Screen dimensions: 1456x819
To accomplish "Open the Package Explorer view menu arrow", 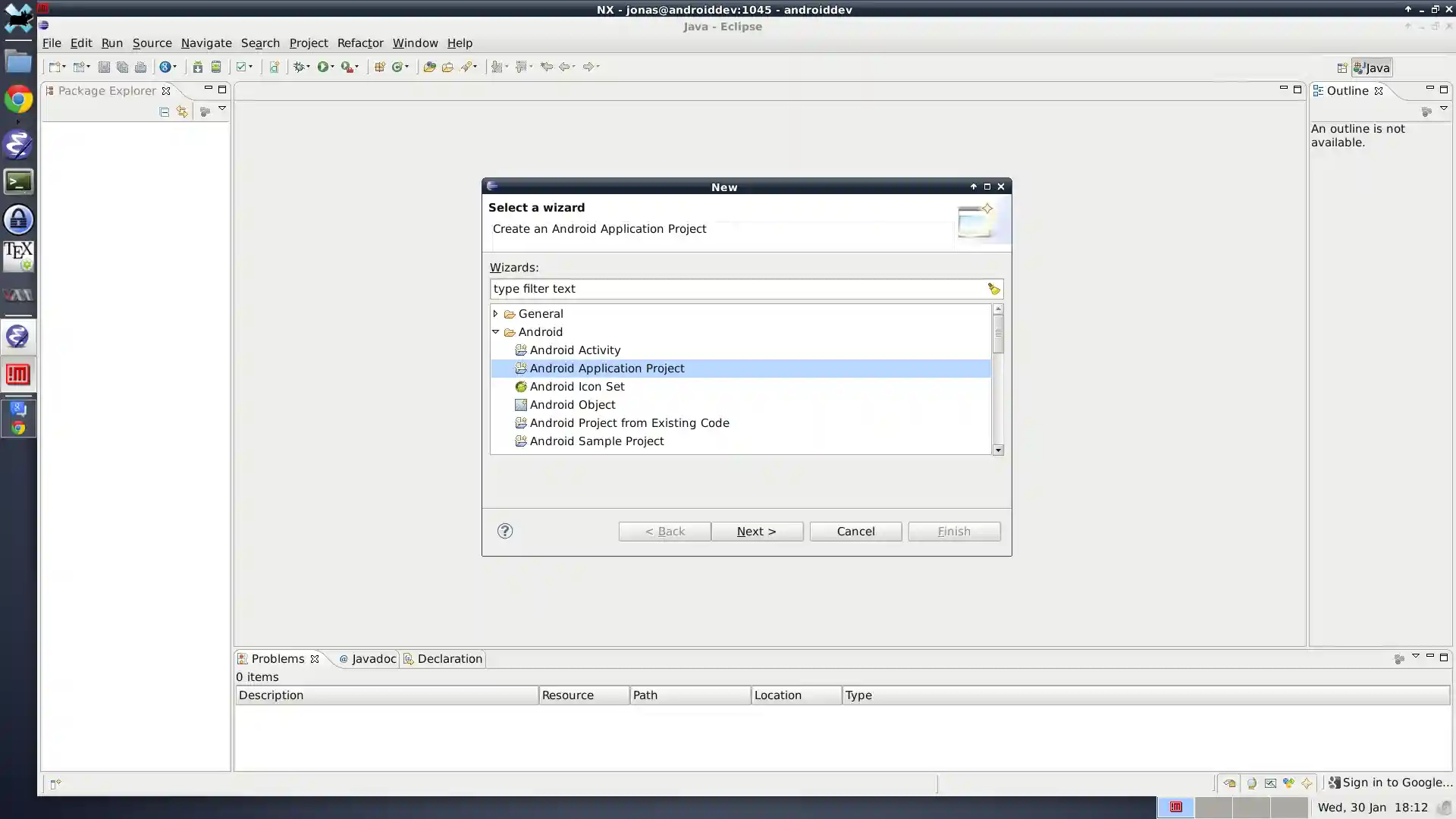I will (x=222, y=108).
